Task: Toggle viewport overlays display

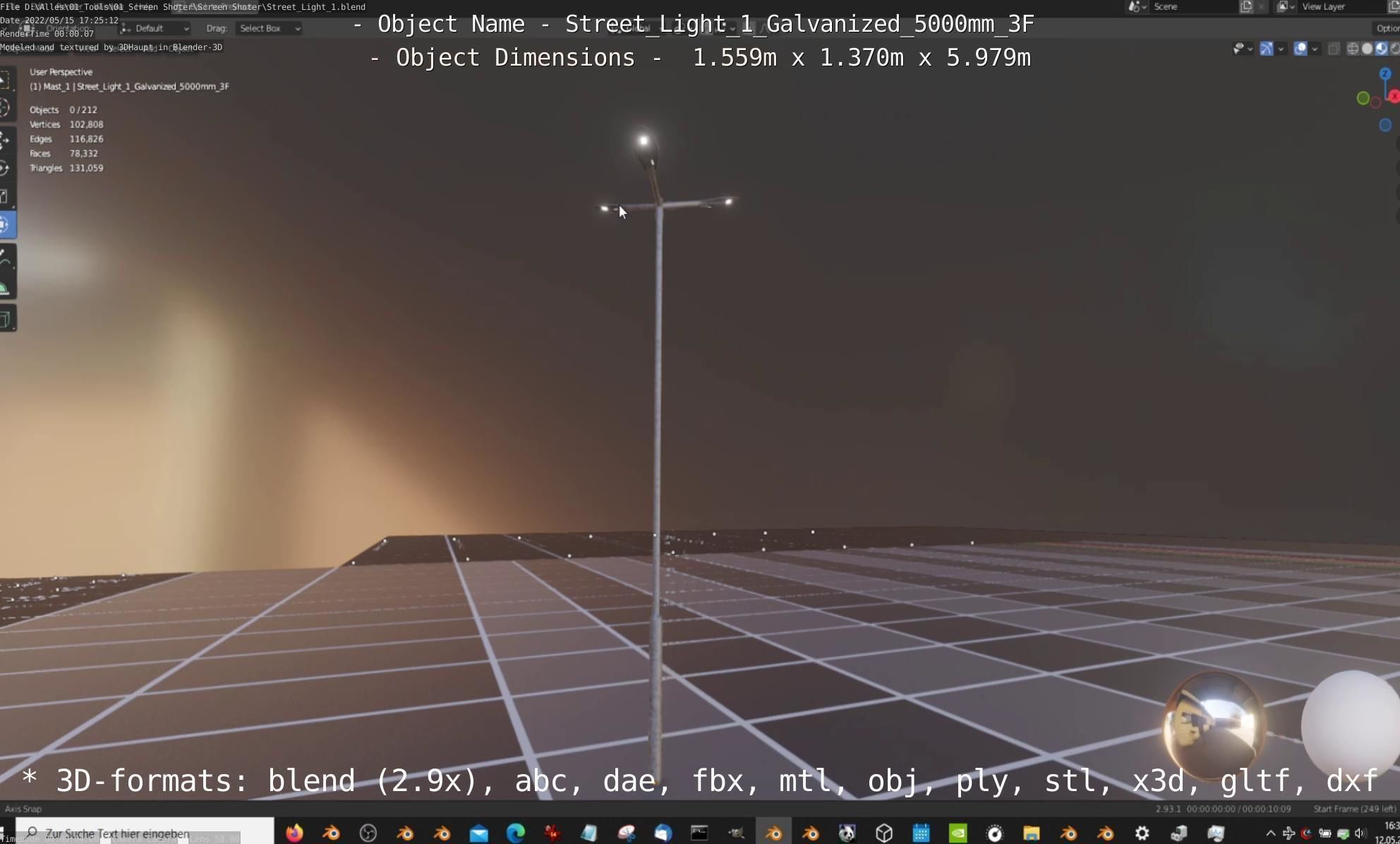Action: coord(1301,48)
